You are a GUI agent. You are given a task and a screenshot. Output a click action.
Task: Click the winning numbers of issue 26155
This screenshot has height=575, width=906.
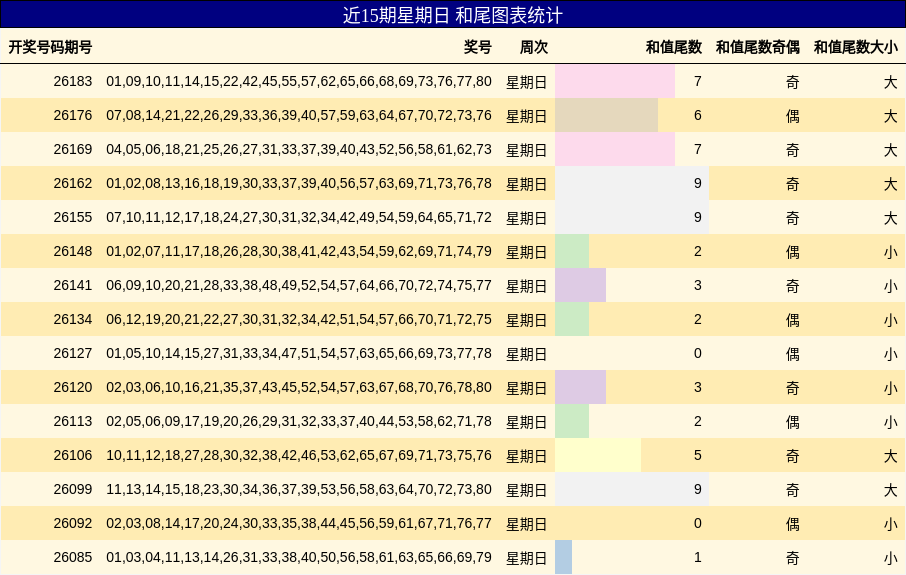299,218
